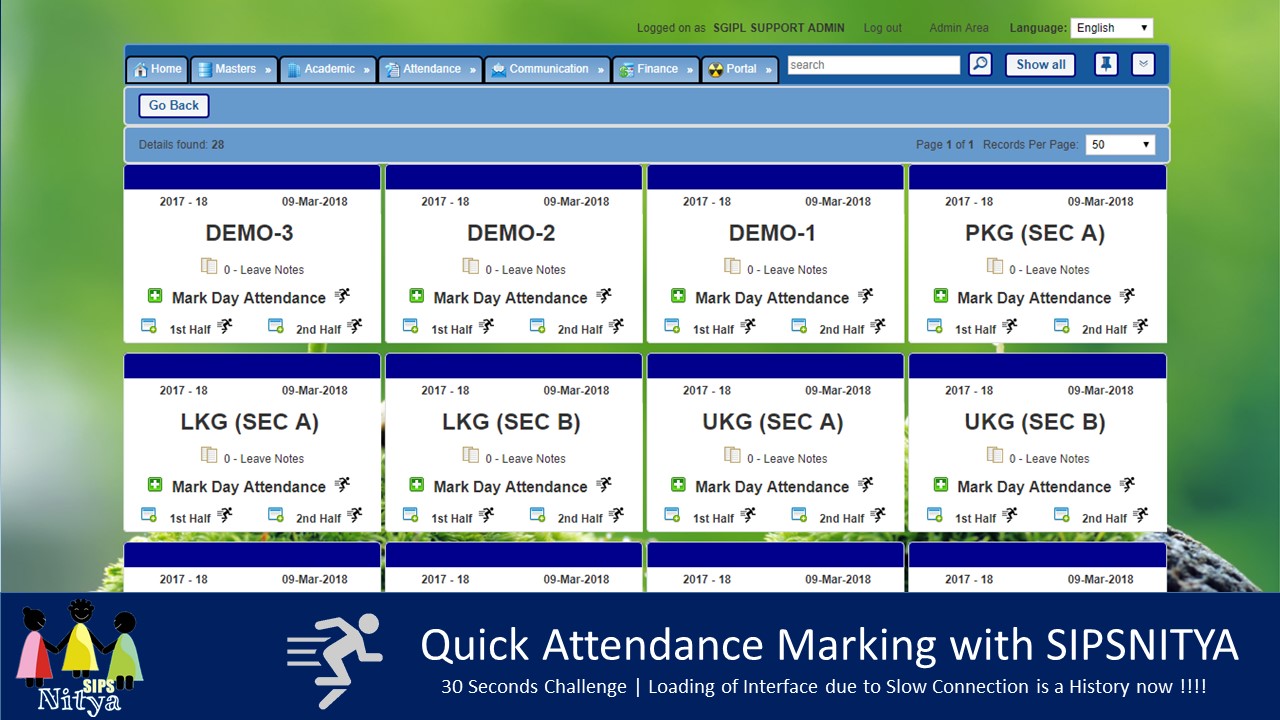
Task: Click Mark Day Attendance on LKG (SEC A) card
Action: 248,487
